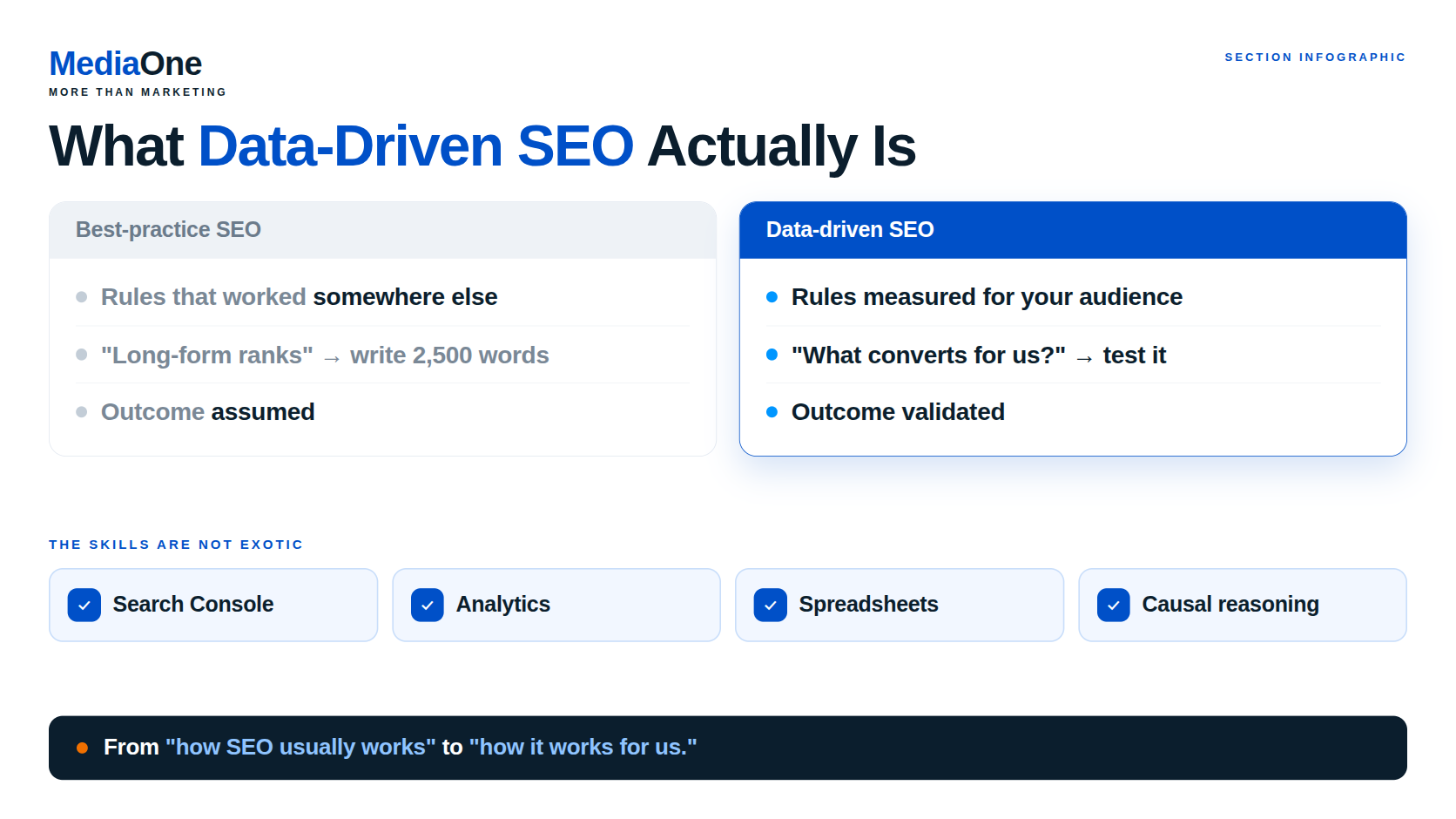
Task: Click the Spreadsheets checkmark icon
Action: (x=771, y=605)
